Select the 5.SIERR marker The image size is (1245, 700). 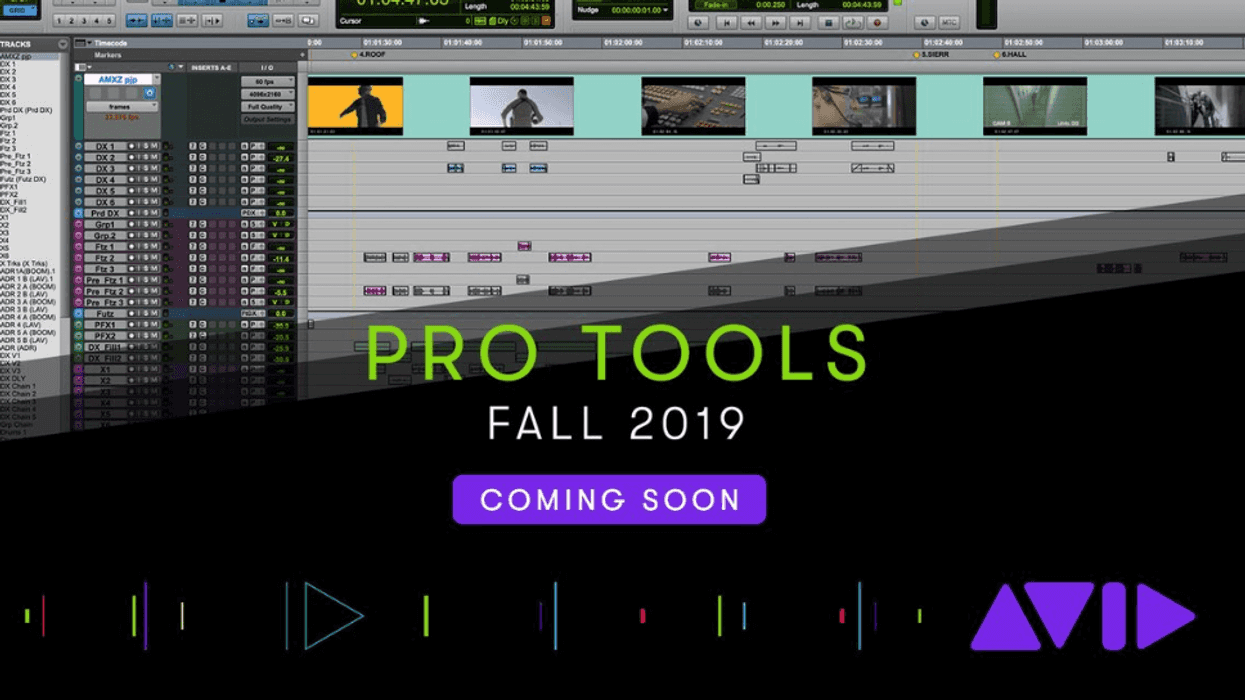pos(930,55)
